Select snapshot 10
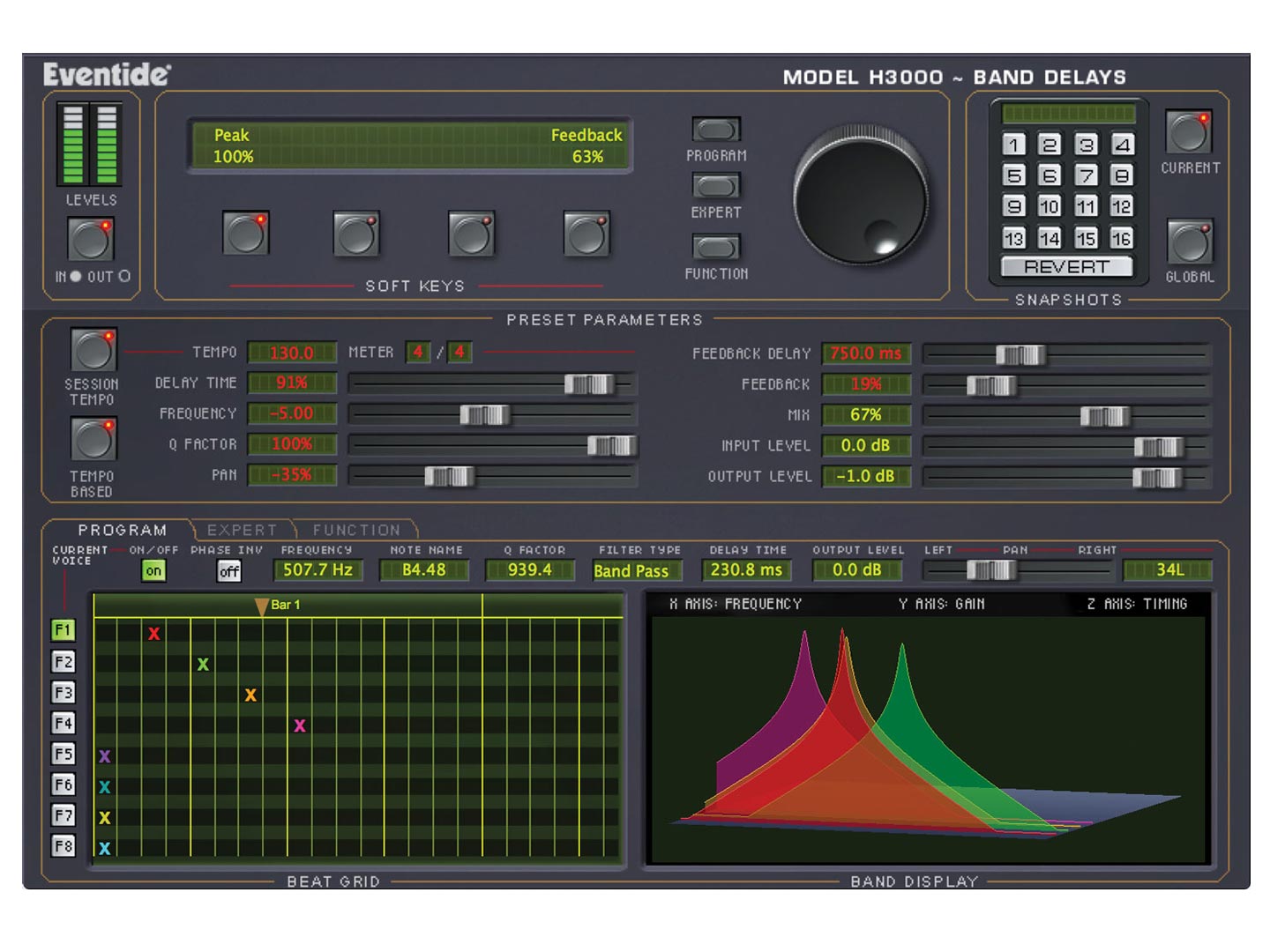The height and width of the screenshot is (952, 1270). tap(1050, 206)
